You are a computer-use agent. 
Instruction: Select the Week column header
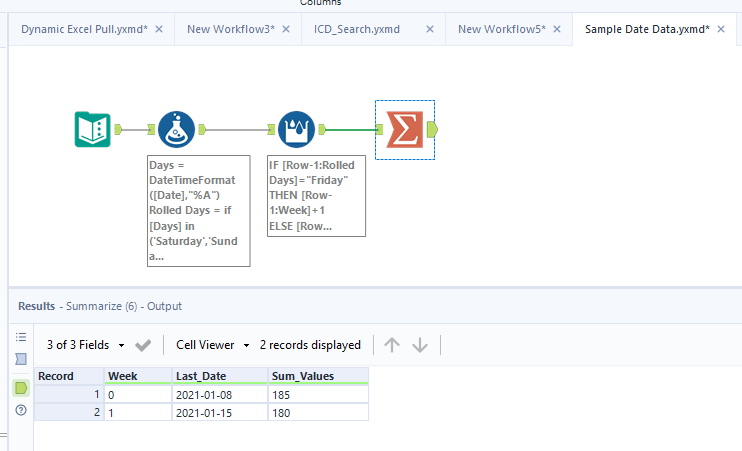click(138, 376)
